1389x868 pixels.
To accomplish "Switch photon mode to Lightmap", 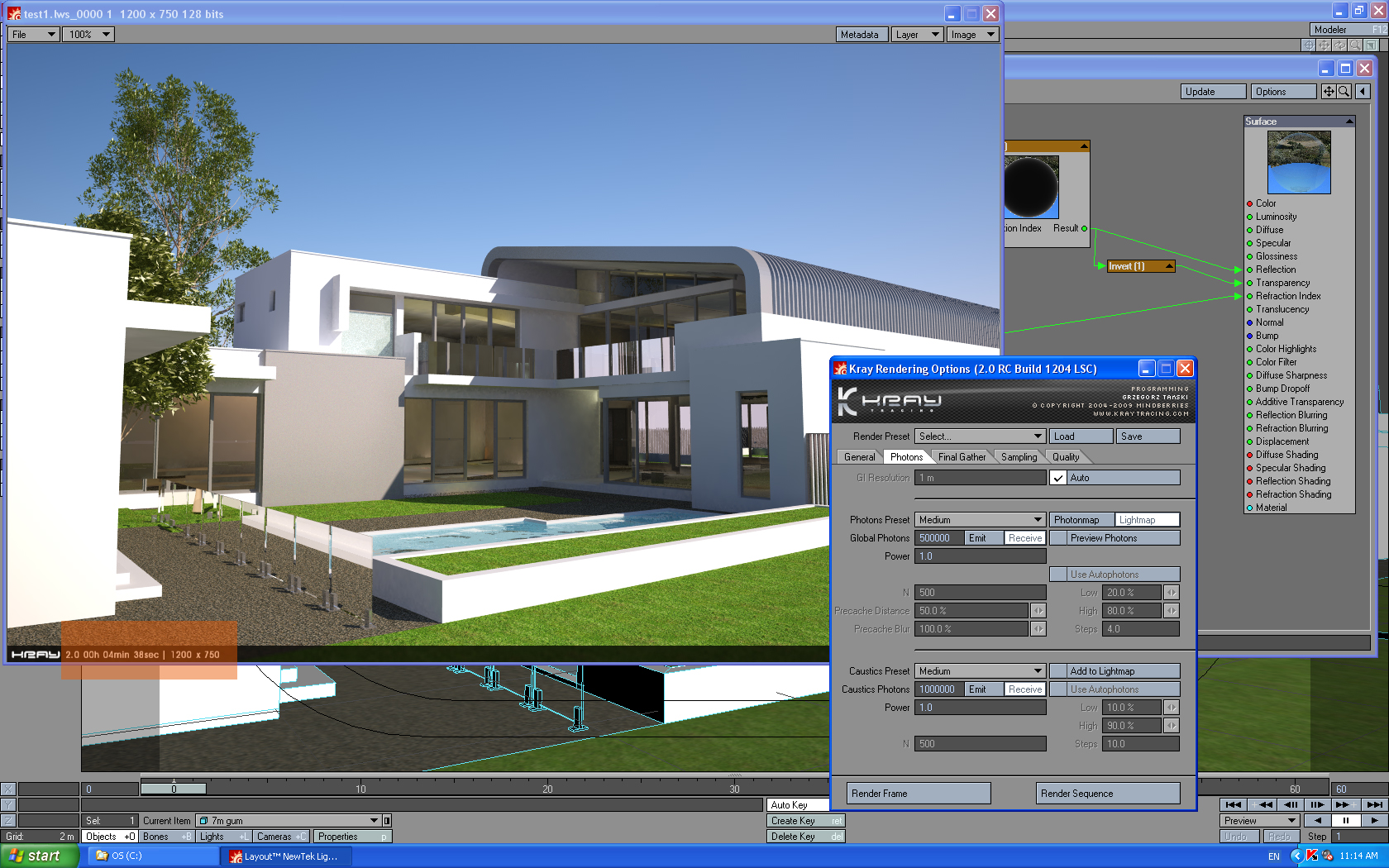I will [1147, 520].
